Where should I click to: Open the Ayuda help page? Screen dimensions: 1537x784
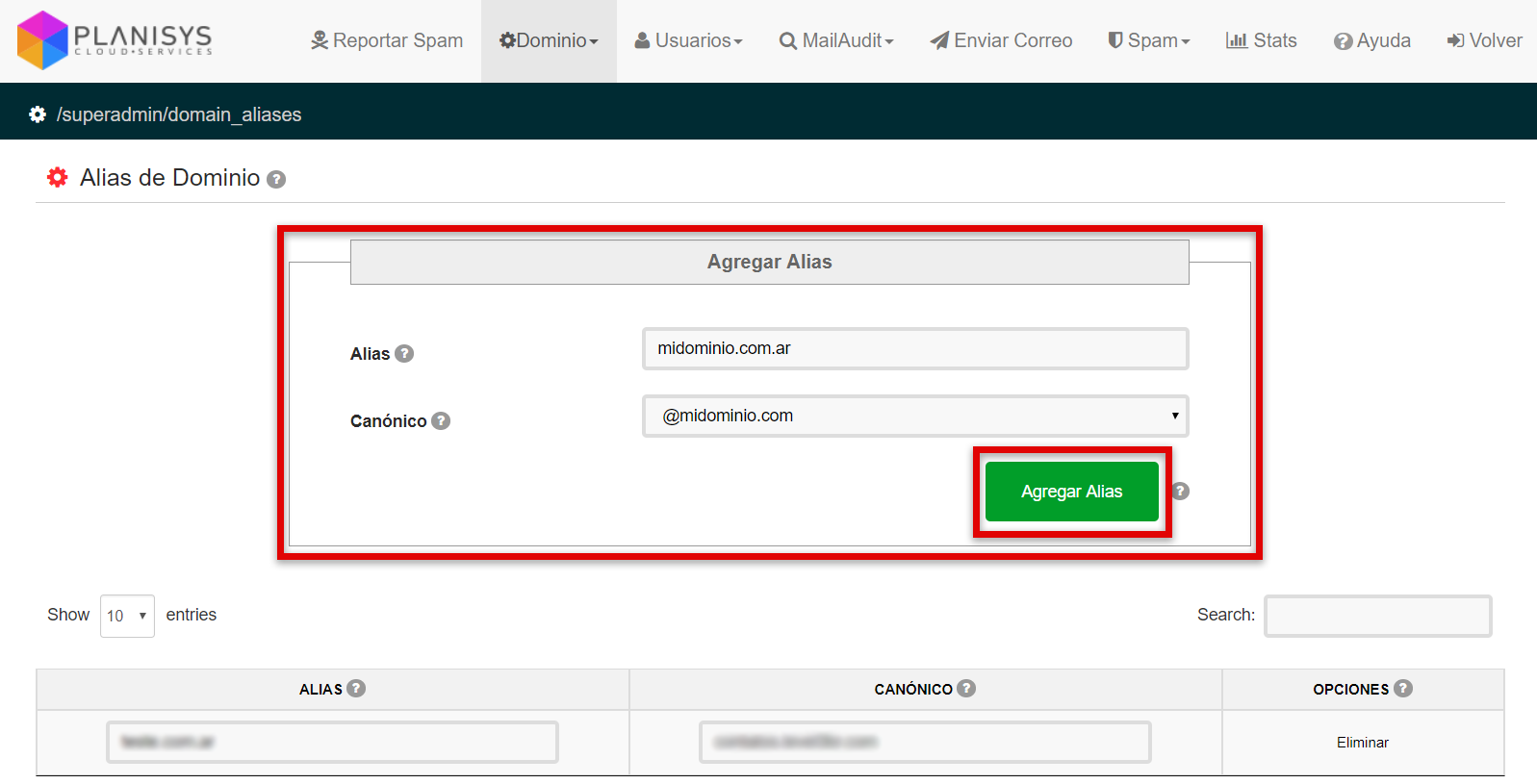(1371, 40)
